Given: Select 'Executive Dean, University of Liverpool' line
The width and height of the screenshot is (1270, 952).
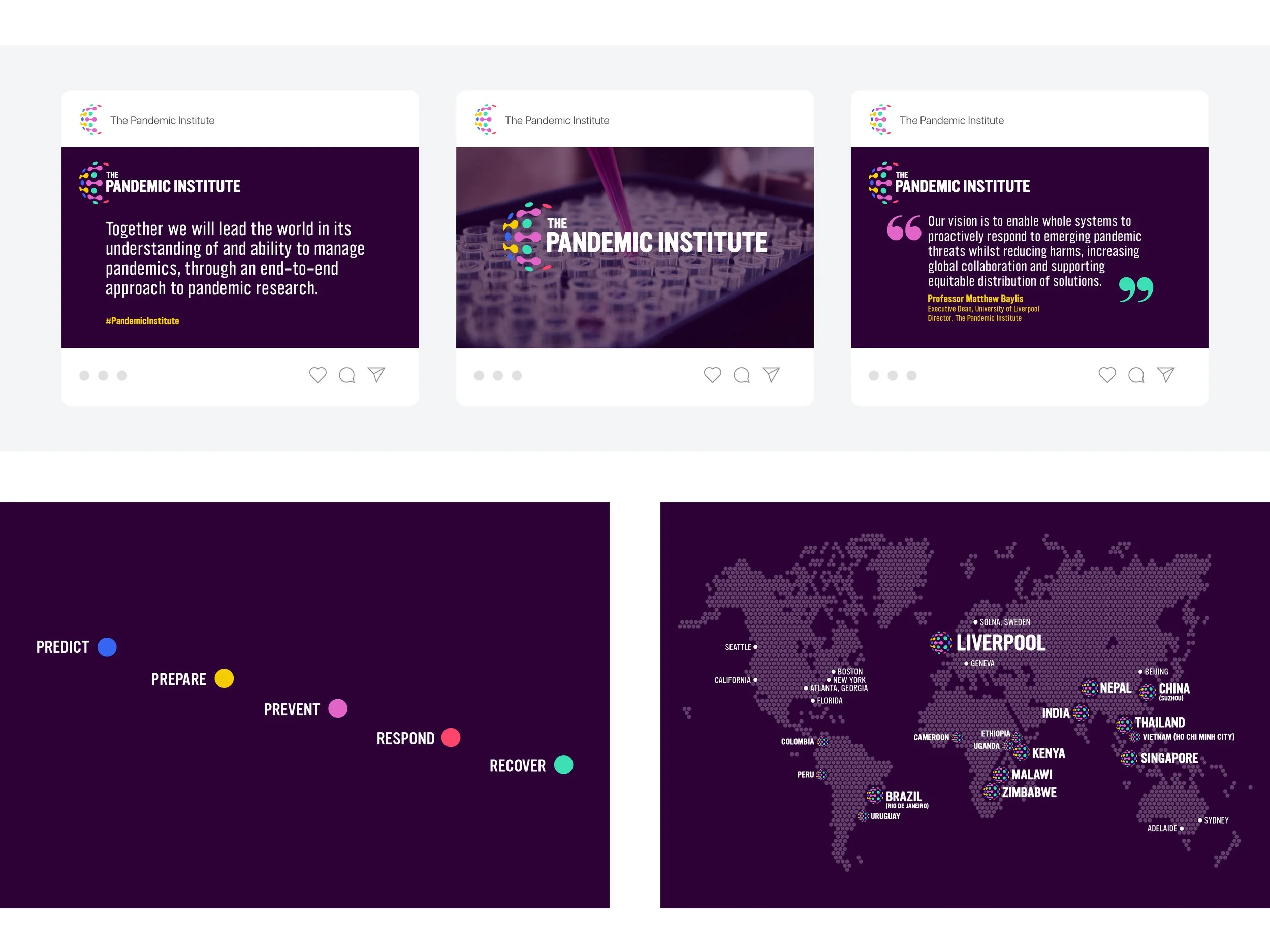Looking at the screenshot, I should (x=983, y=309).
